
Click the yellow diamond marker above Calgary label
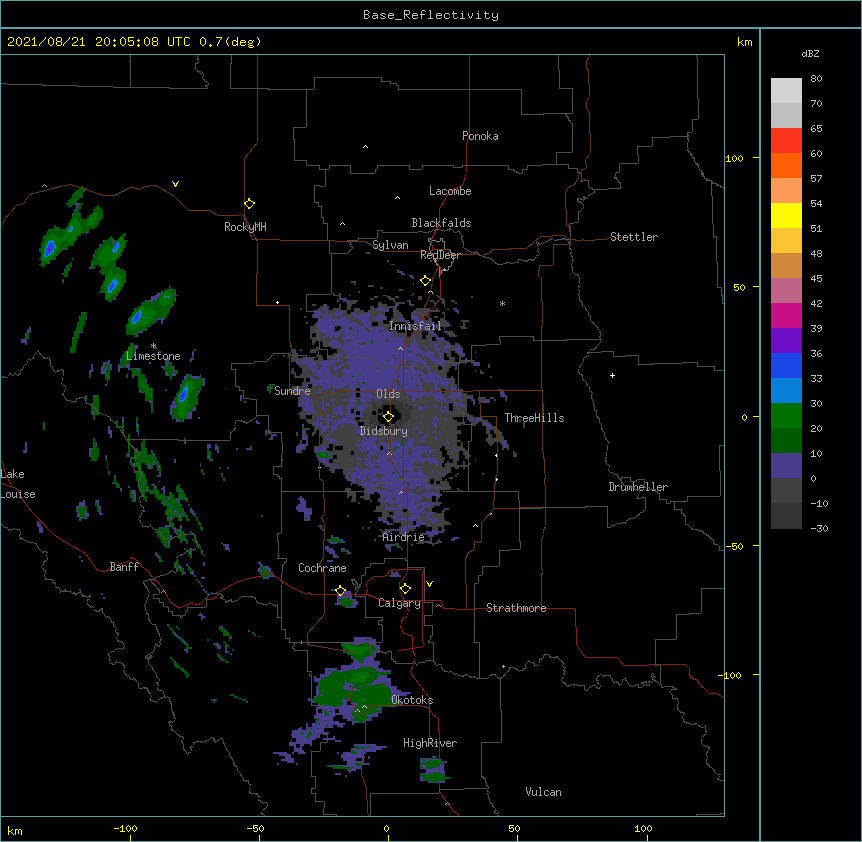tap(405, 589)
